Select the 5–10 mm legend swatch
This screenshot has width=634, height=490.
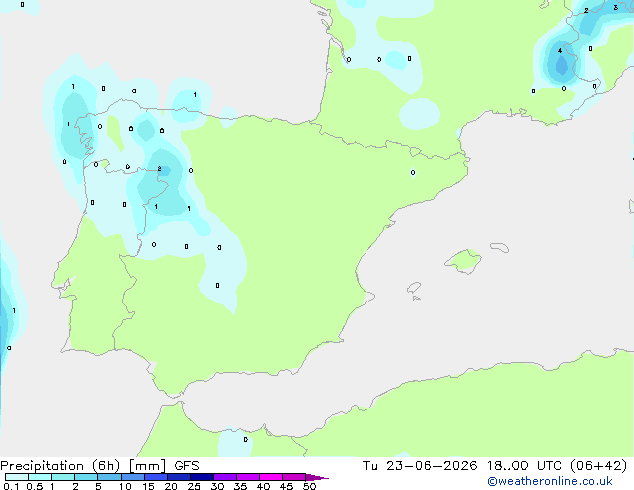109,477
